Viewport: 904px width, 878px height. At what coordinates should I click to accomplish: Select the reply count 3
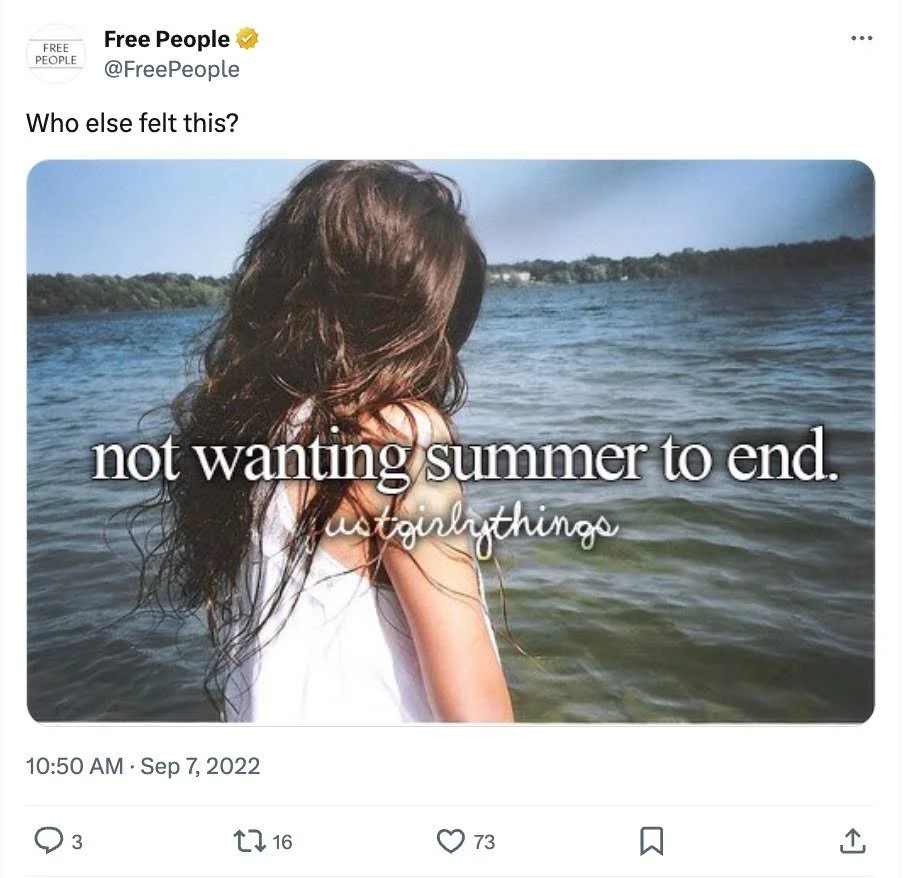coord(77,842)
